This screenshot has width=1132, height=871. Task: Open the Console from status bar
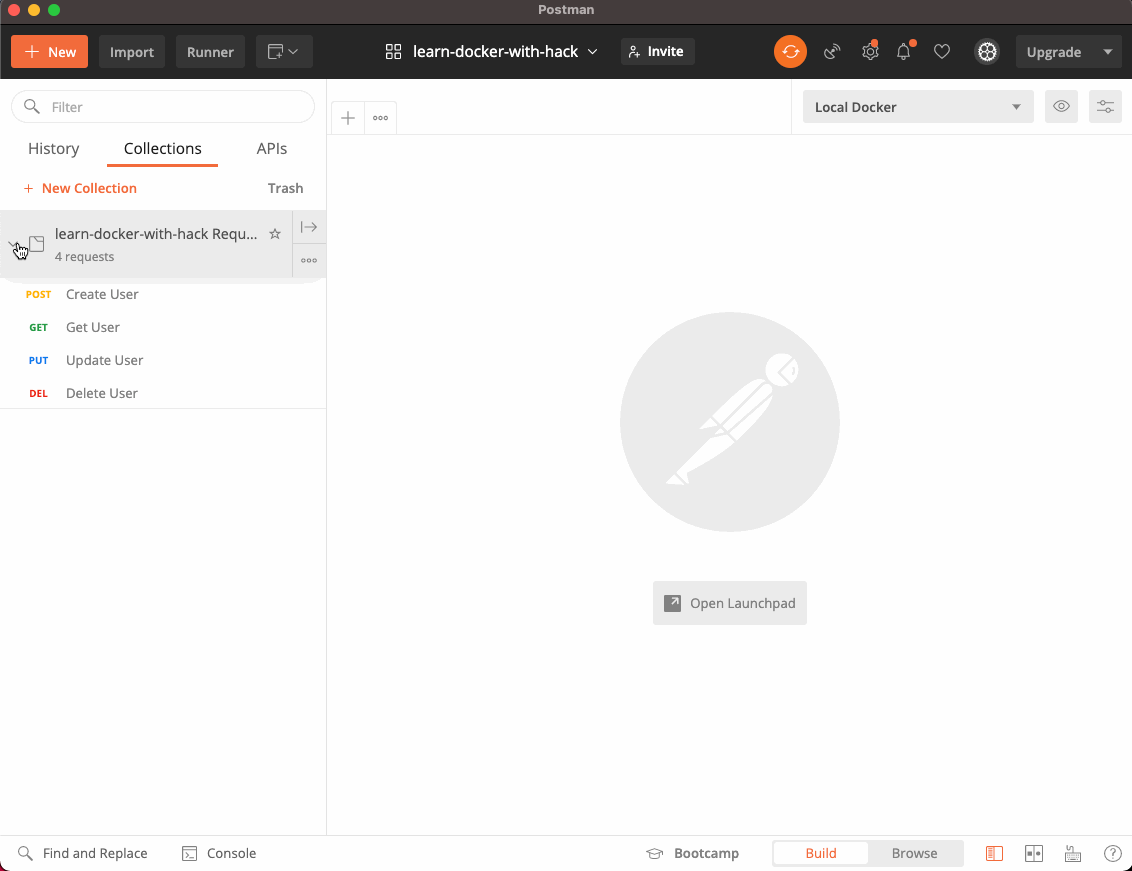tap(219, 854)
